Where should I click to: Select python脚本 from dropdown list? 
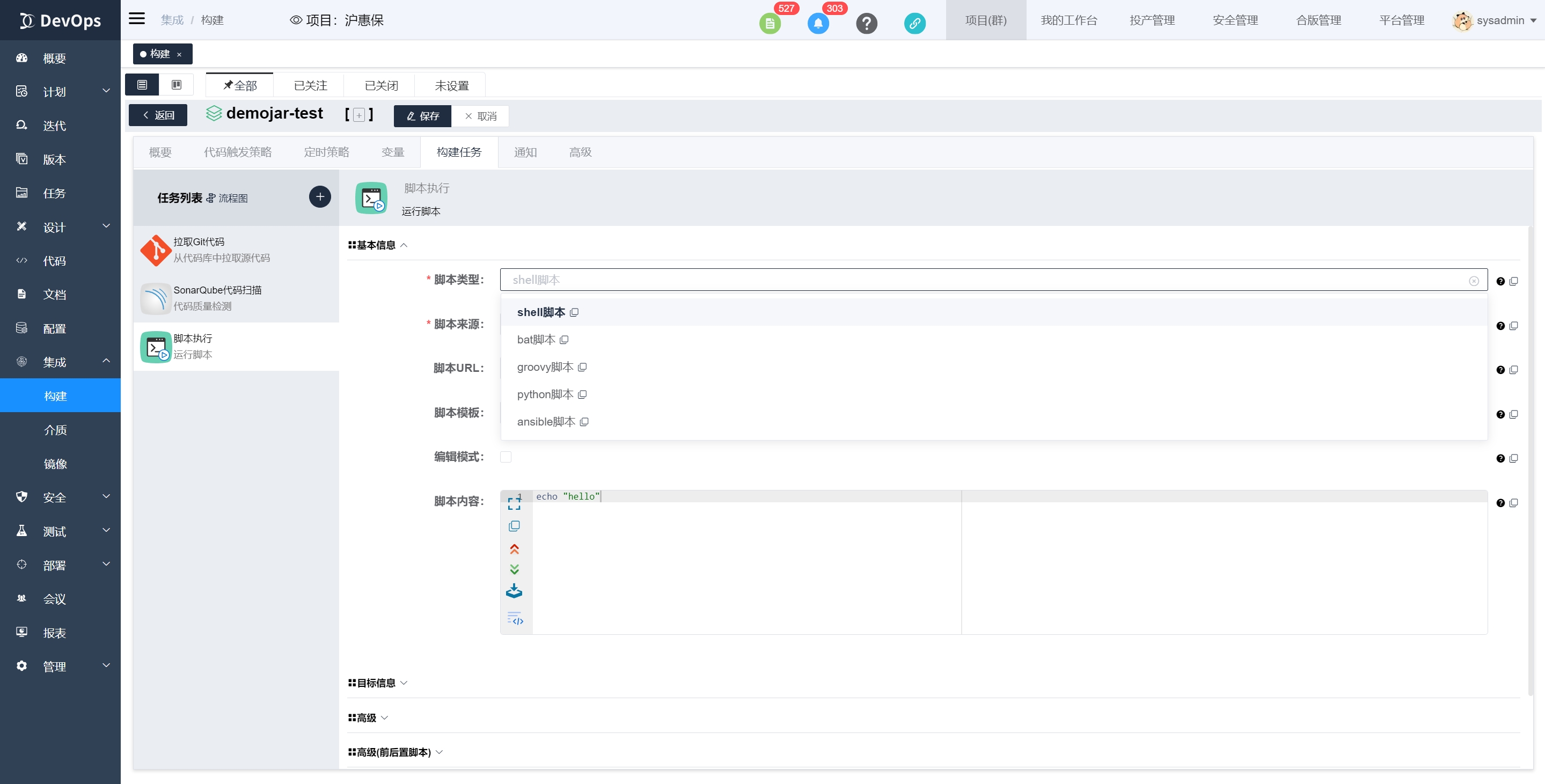point(545,394)
